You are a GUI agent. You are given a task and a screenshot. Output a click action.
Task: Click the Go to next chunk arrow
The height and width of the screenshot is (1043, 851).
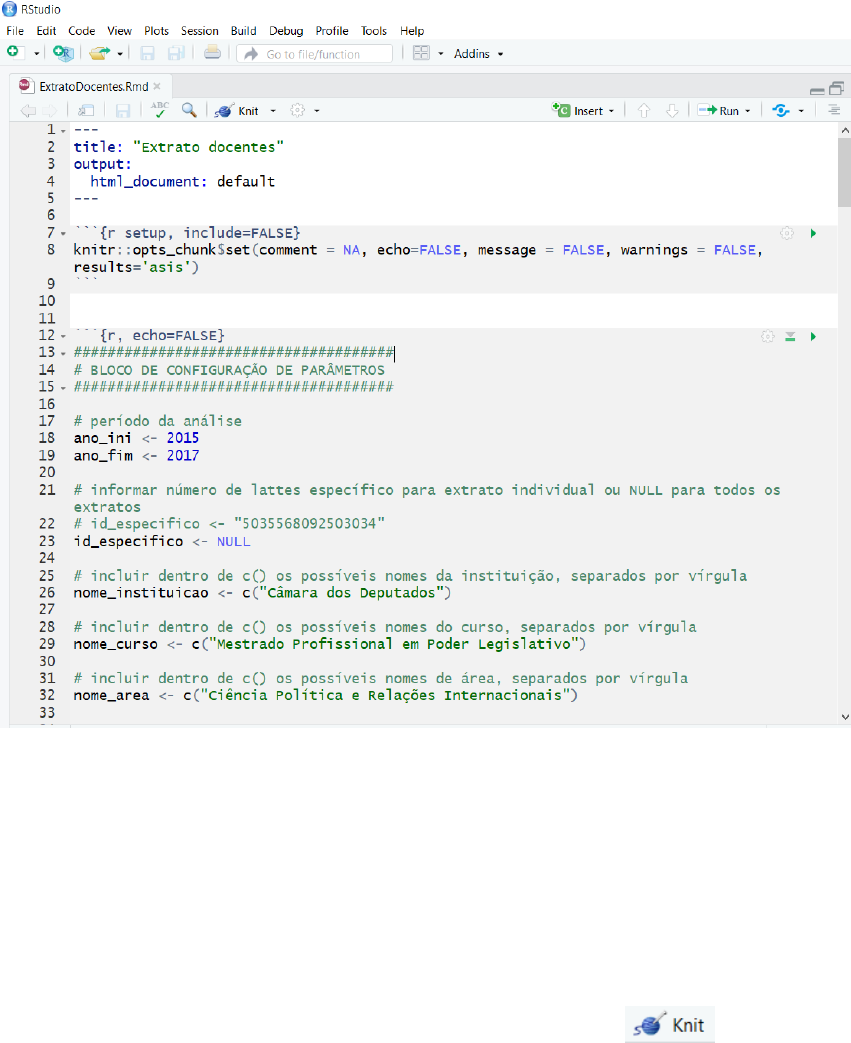[x=672, y=110]
